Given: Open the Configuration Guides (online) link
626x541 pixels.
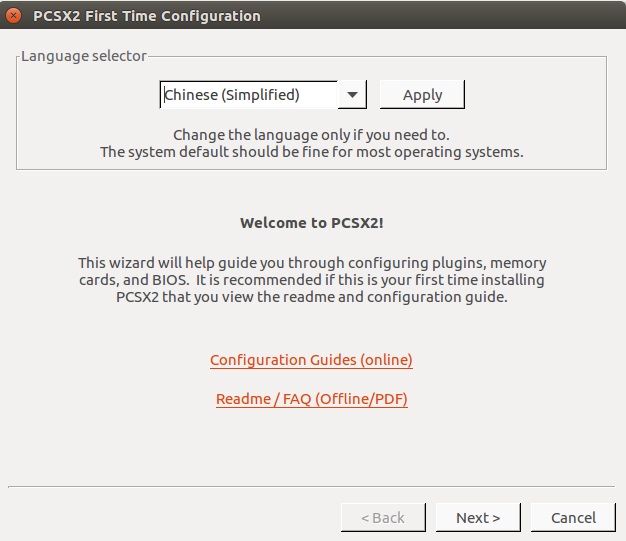Looking at the screenshot, I should [311, 360].
